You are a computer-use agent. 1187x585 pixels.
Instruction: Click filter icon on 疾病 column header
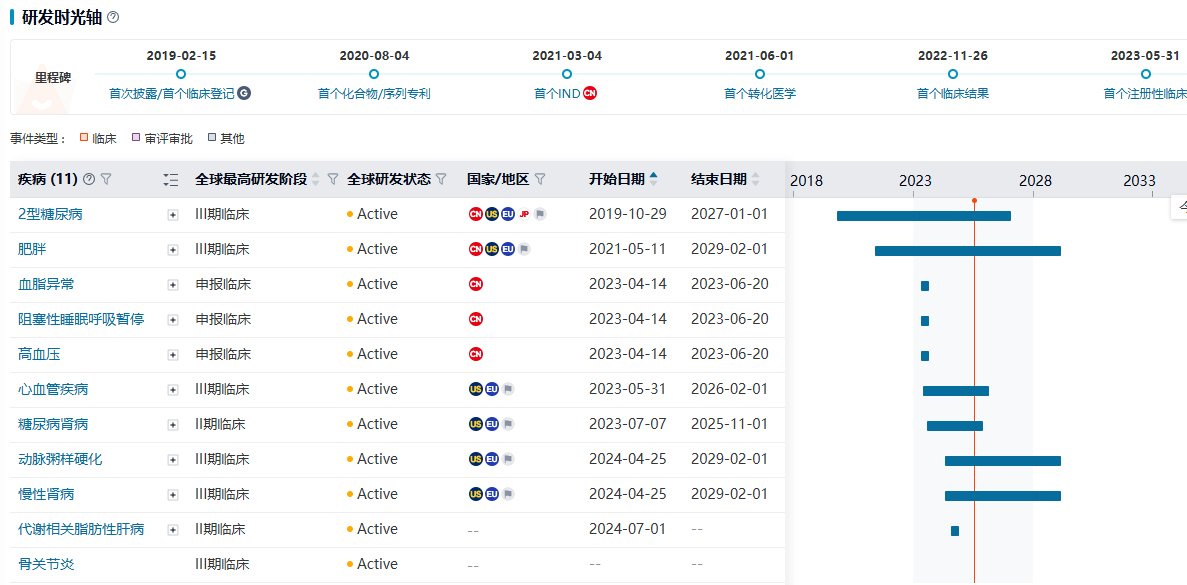[x=106, y=180]
